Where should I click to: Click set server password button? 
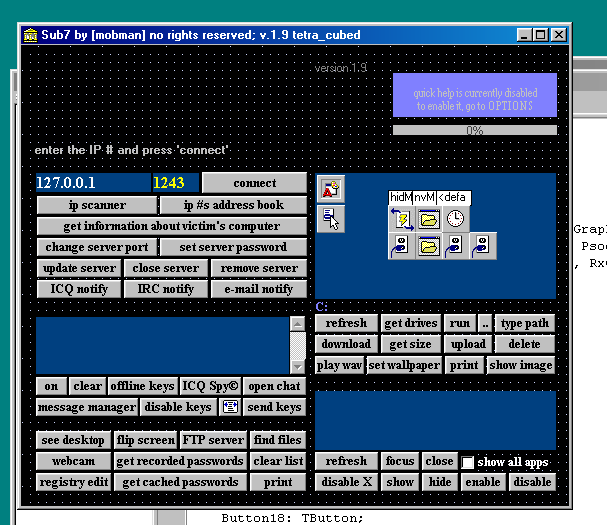click(x=233, y=247)
